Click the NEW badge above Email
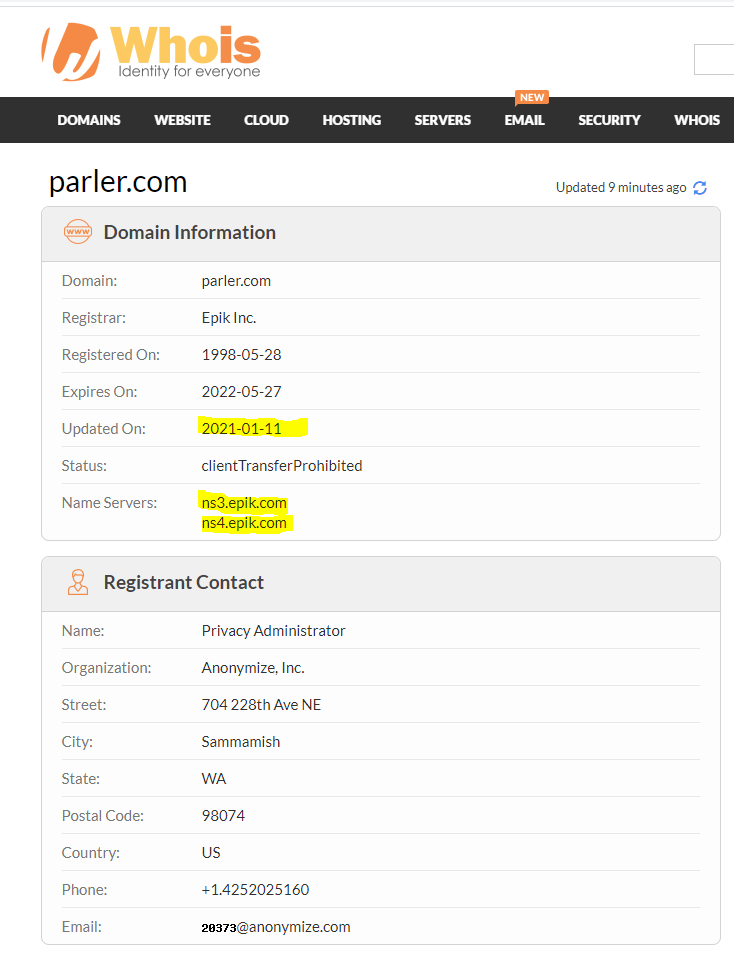This screenshot has width=734, height=953. 532,97
